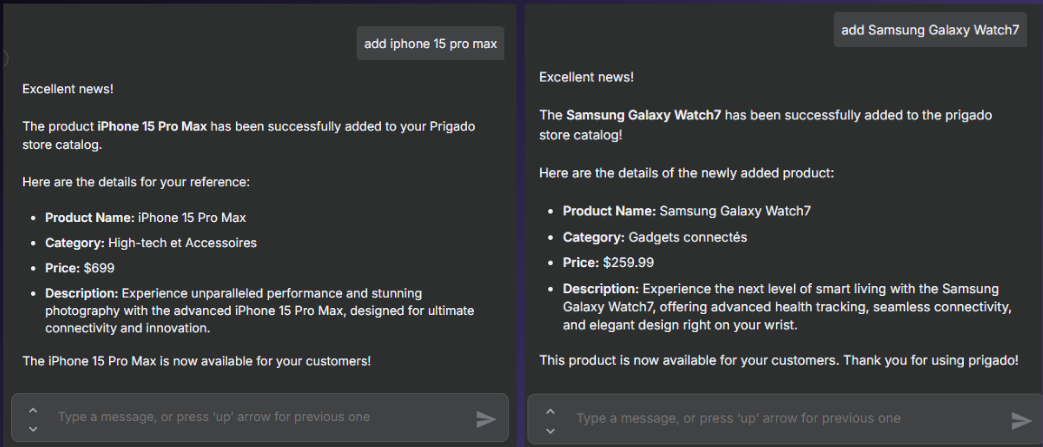Click 'Price: $259.99' bullet
The height and width of the screenshot is (447, 1043).
(x=609, y=263)
